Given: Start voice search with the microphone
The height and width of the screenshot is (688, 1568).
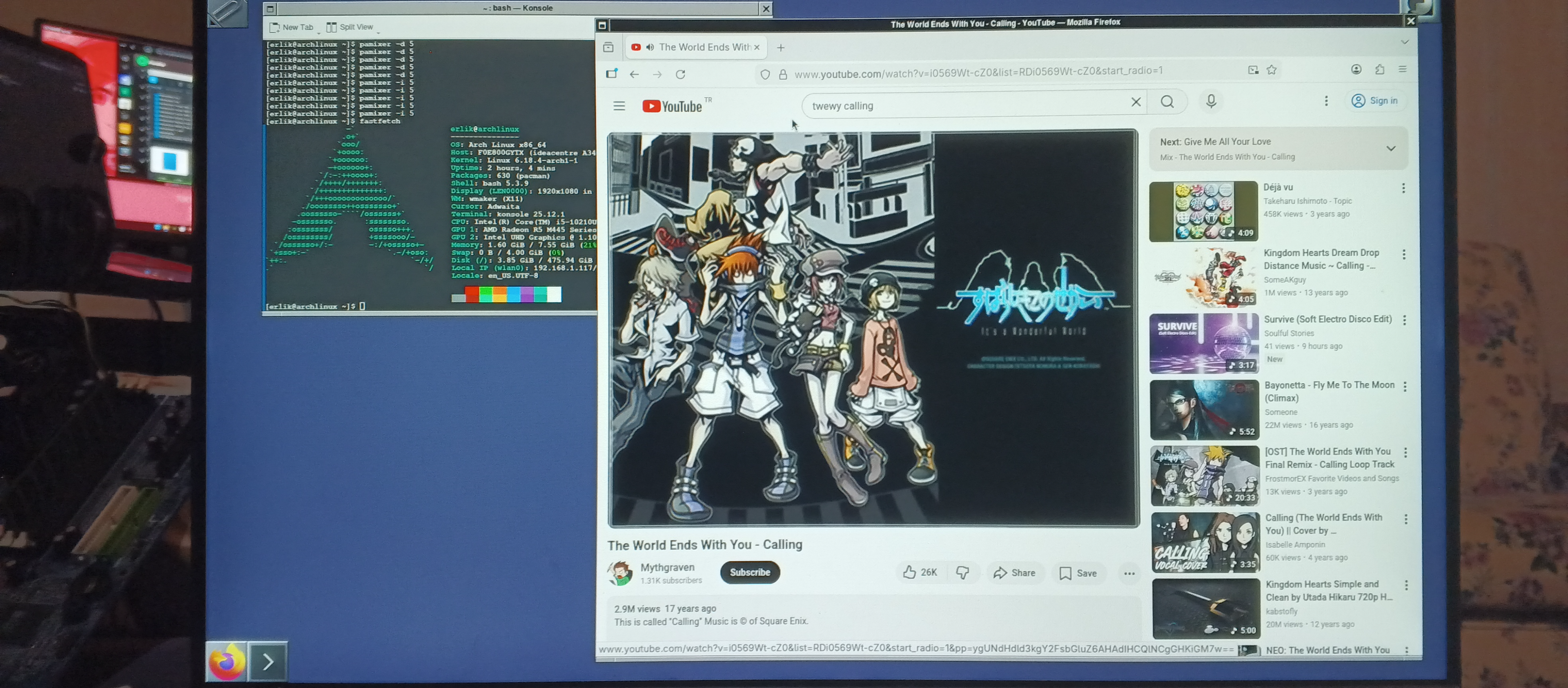Looking at the screenshot, I should tap(1211, 101).
